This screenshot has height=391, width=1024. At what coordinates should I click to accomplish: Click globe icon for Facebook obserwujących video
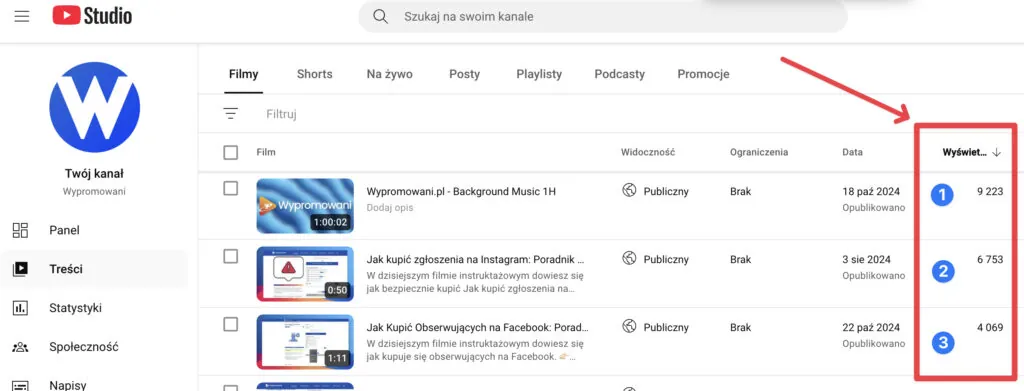(x=629, y=327)
